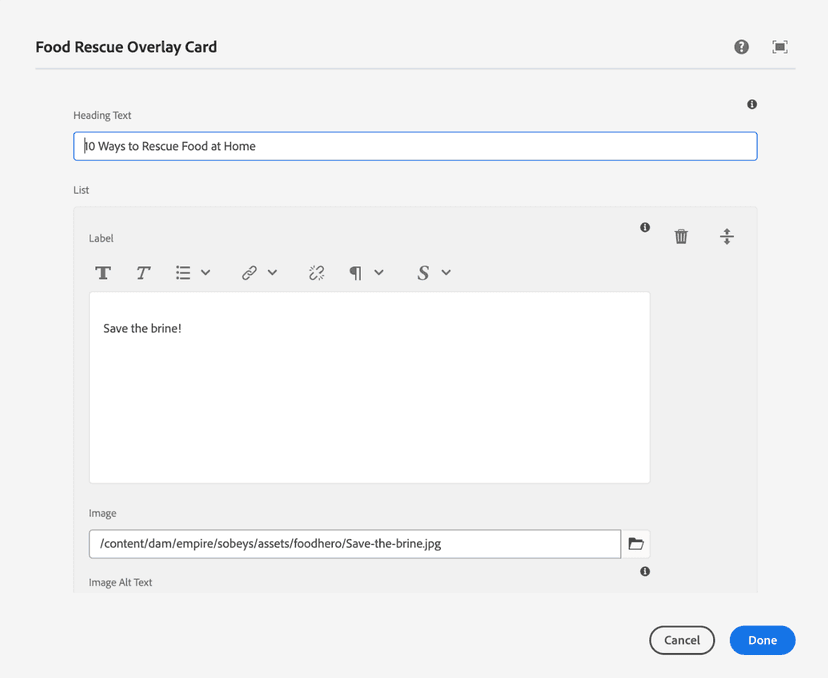Click info icon near Image Alt Text

click(x=645, y=572)
